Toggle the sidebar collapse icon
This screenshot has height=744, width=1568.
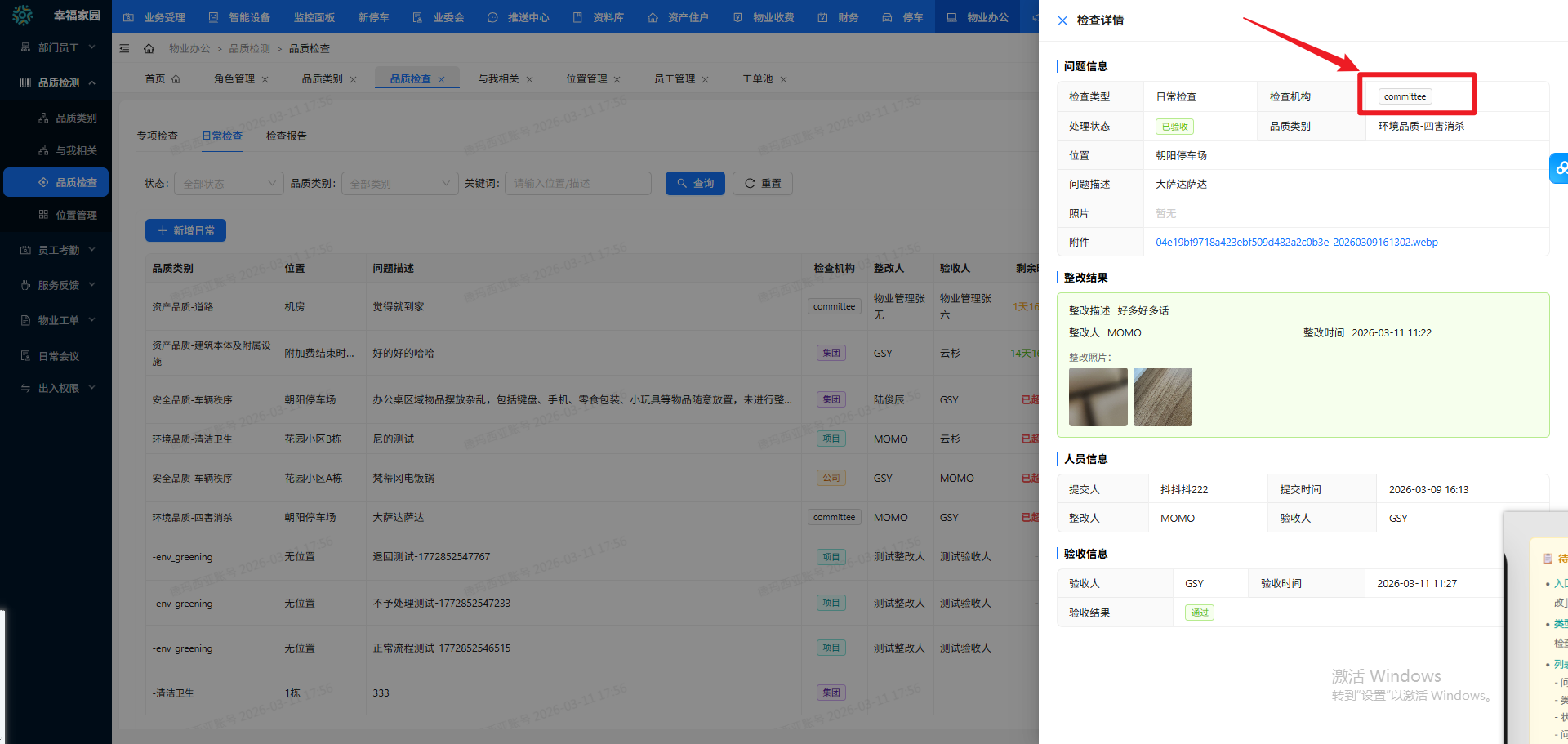pyautogui.click(x=125, y=49)
